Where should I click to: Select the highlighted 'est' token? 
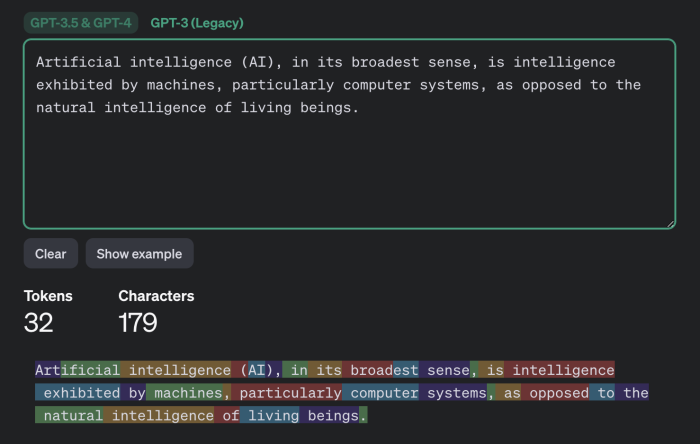406,370
